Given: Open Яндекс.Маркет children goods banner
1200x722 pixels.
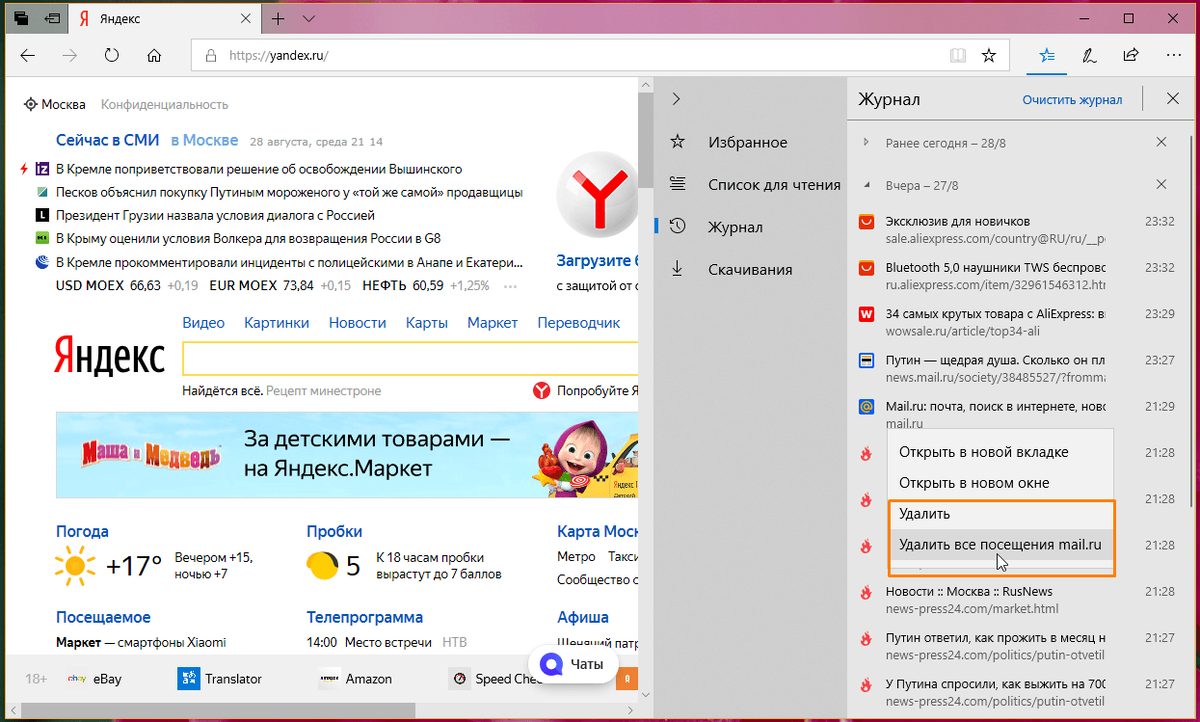Looking at the screenshot, I should [347, 454].
